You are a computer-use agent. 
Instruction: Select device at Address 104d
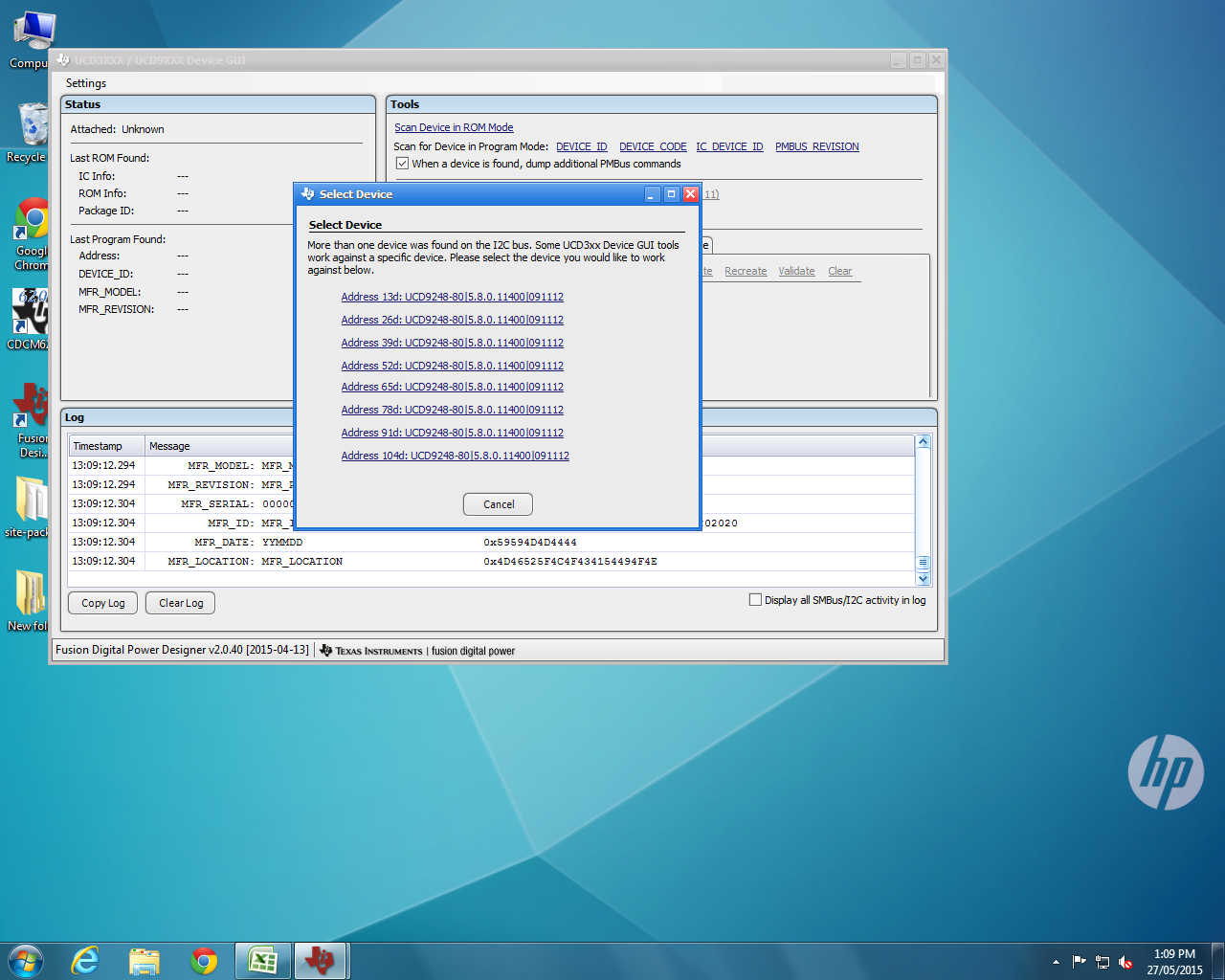pos(455,456)
